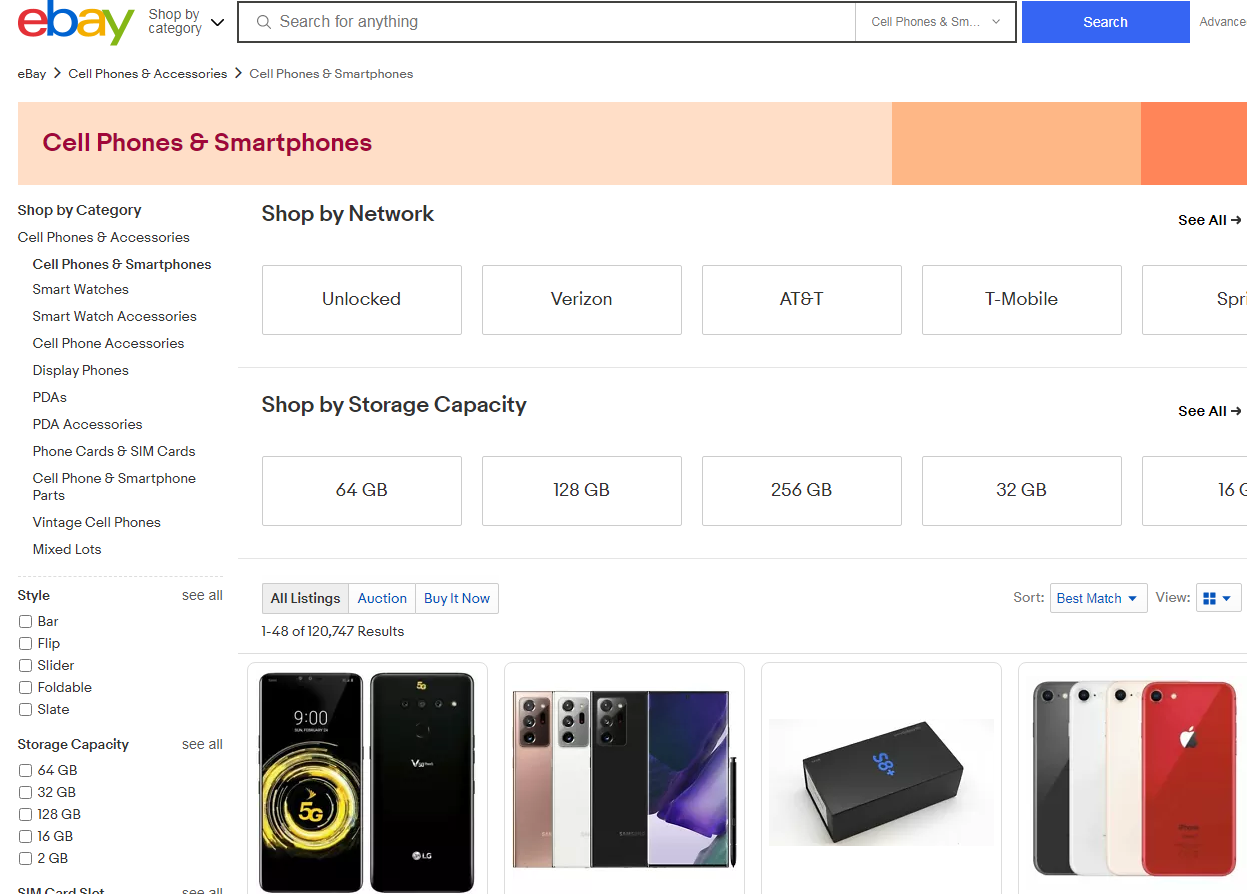
Task: Open the red iPhone 8 listing image
Action: pyautogui.click(x=1133, y=778)
